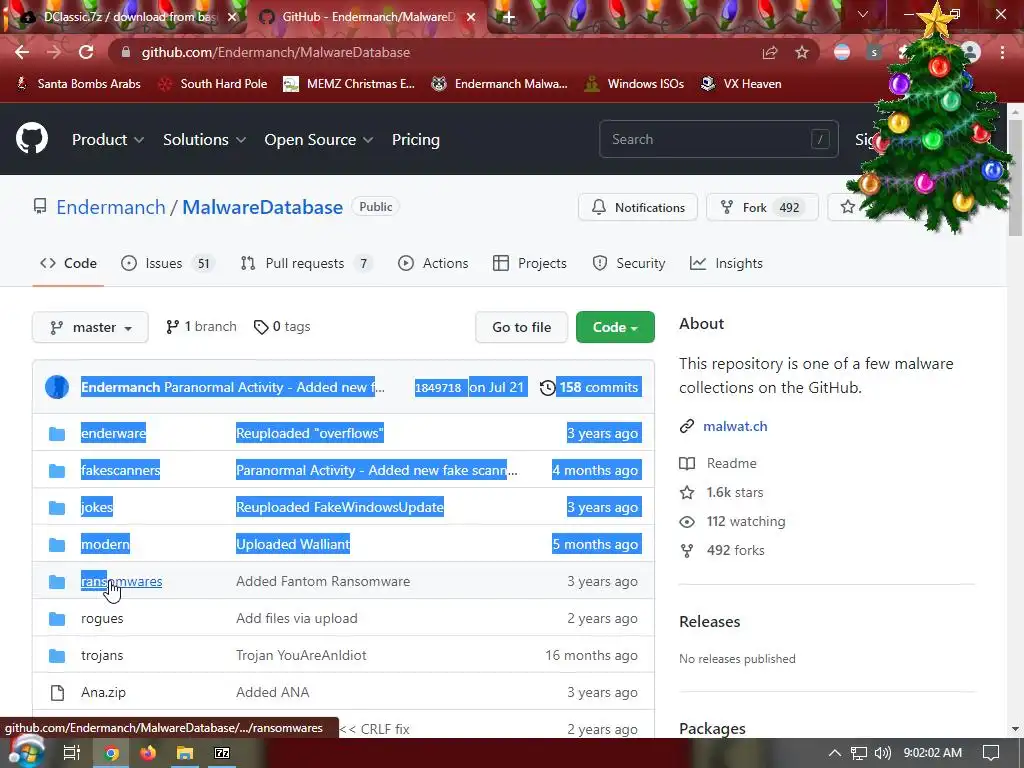Open the Insights tab
Viewport: 1024px width, 768px height.
pos(726,263)
